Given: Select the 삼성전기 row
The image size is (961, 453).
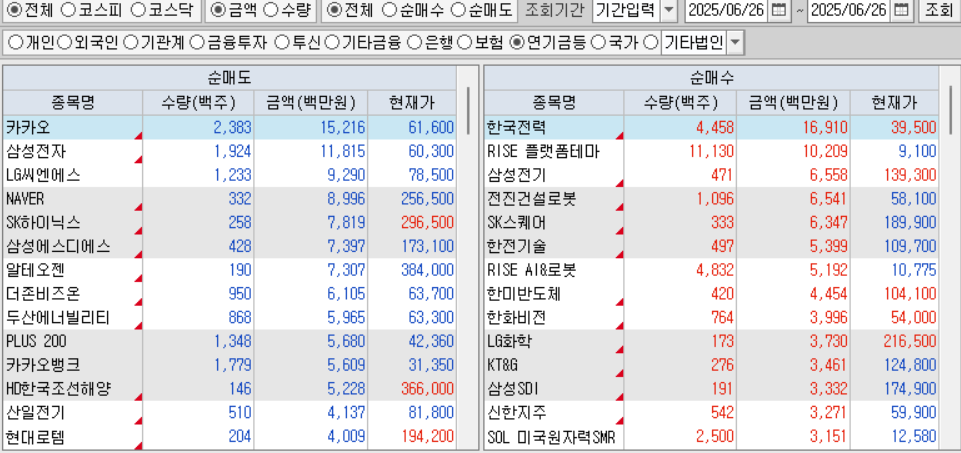Looking at the screenshot, I should [712, 175].
